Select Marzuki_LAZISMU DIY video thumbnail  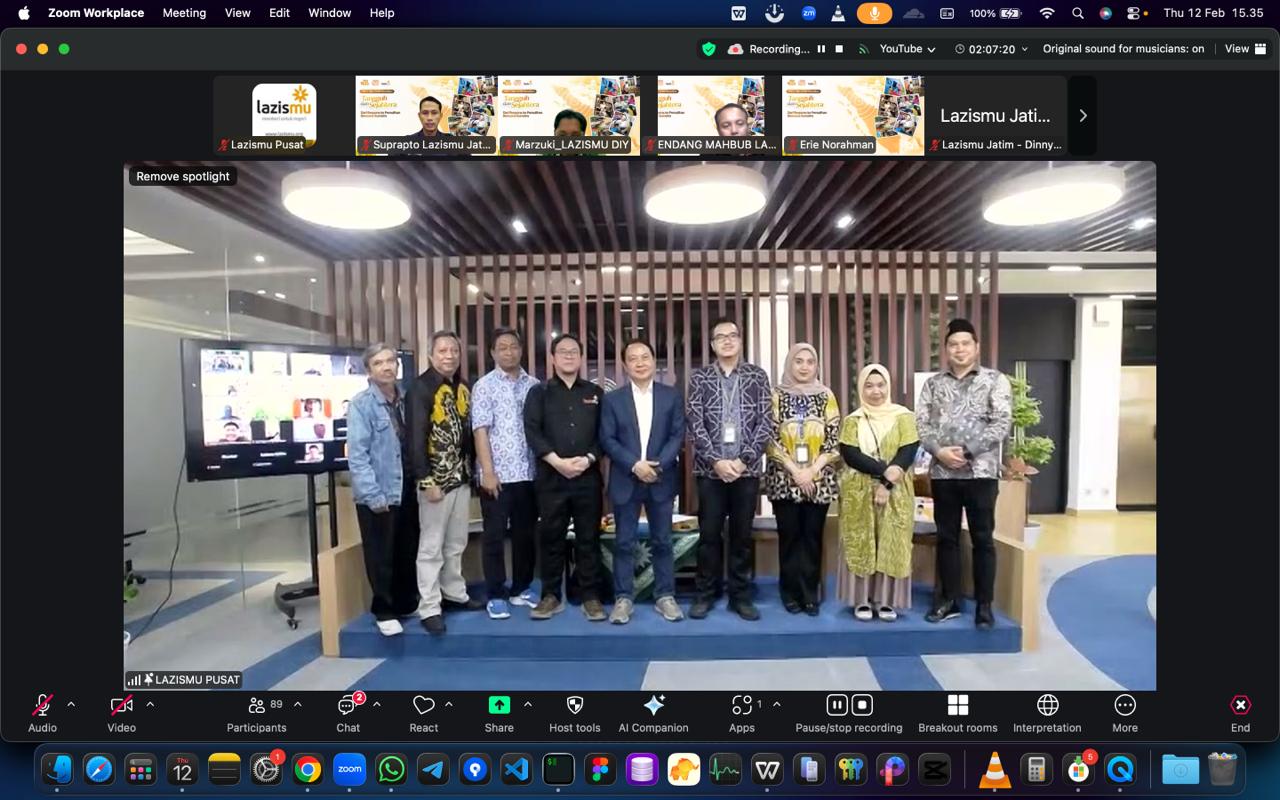tap(569, 115)
